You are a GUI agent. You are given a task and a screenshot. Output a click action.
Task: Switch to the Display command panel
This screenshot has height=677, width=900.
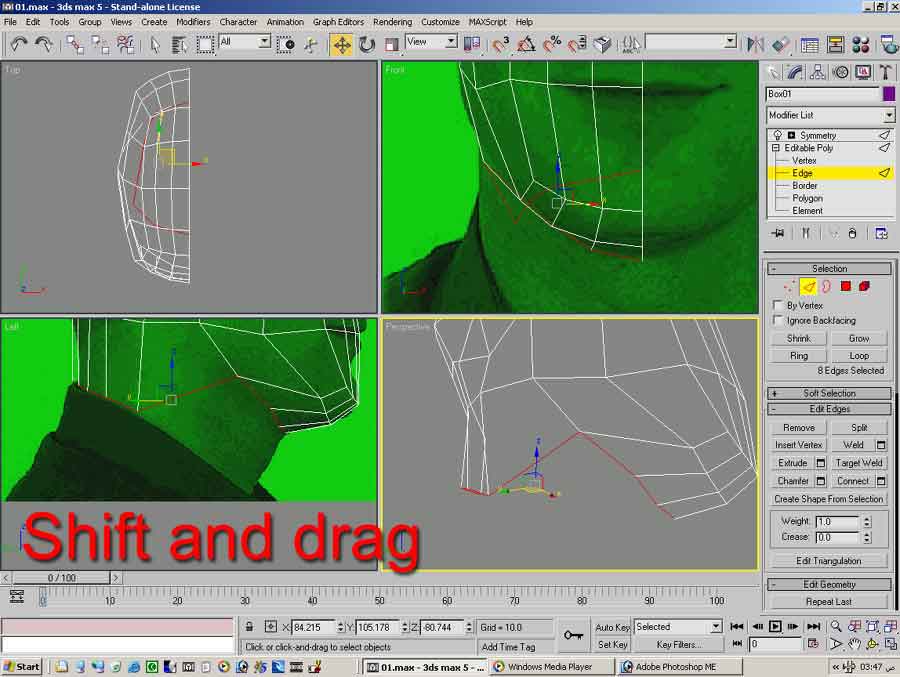tap(863, 72)
